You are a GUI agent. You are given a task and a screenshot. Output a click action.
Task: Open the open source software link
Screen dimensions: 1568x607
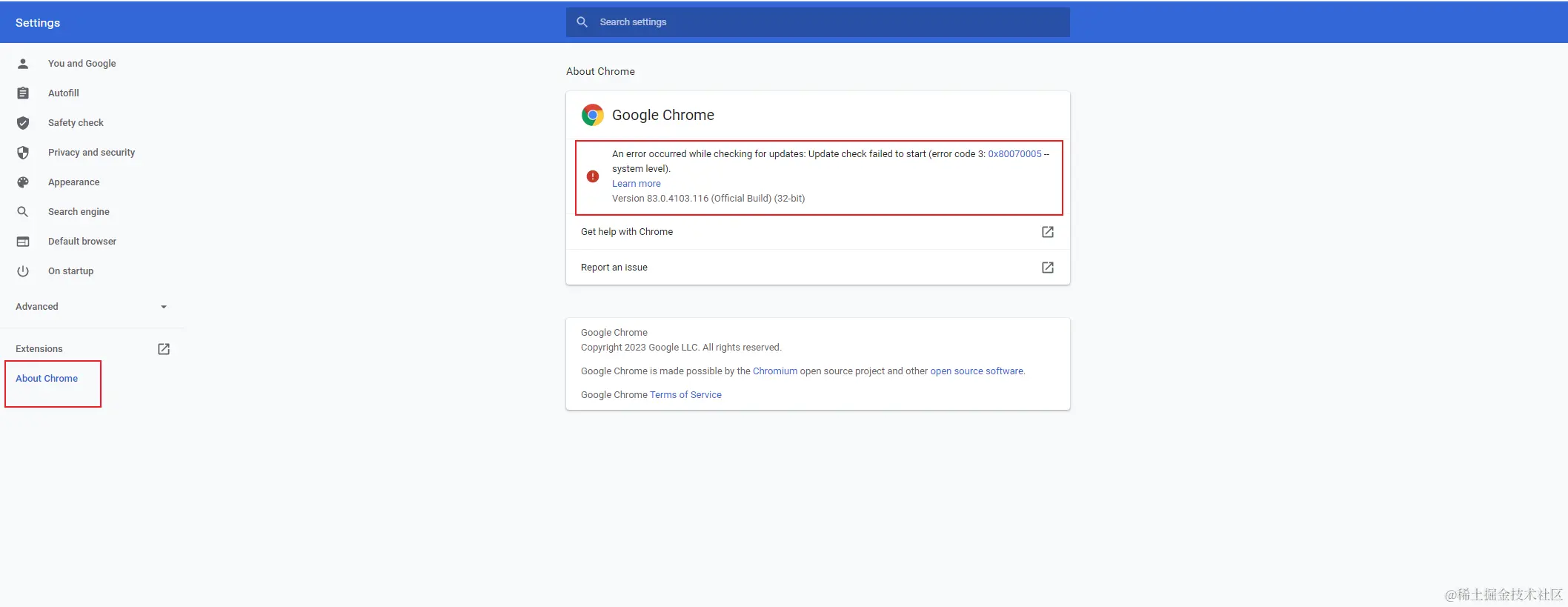[977, 371]
